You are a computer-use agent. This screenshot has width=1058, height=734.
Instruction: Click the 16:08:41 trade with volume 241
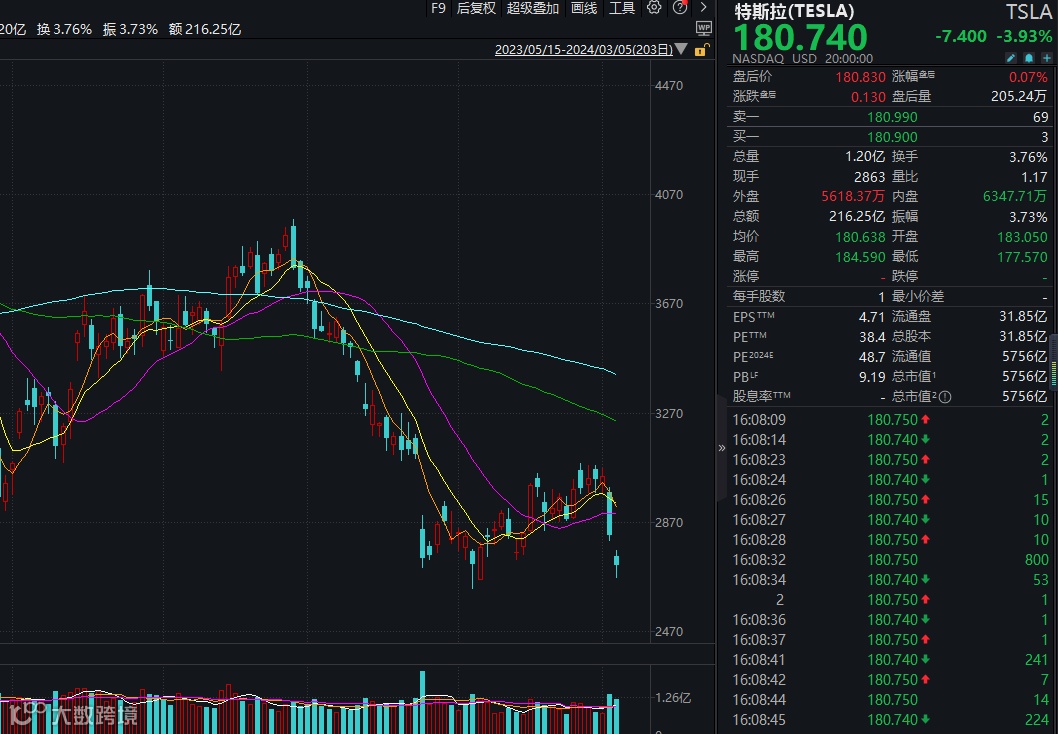pos(891,660)
